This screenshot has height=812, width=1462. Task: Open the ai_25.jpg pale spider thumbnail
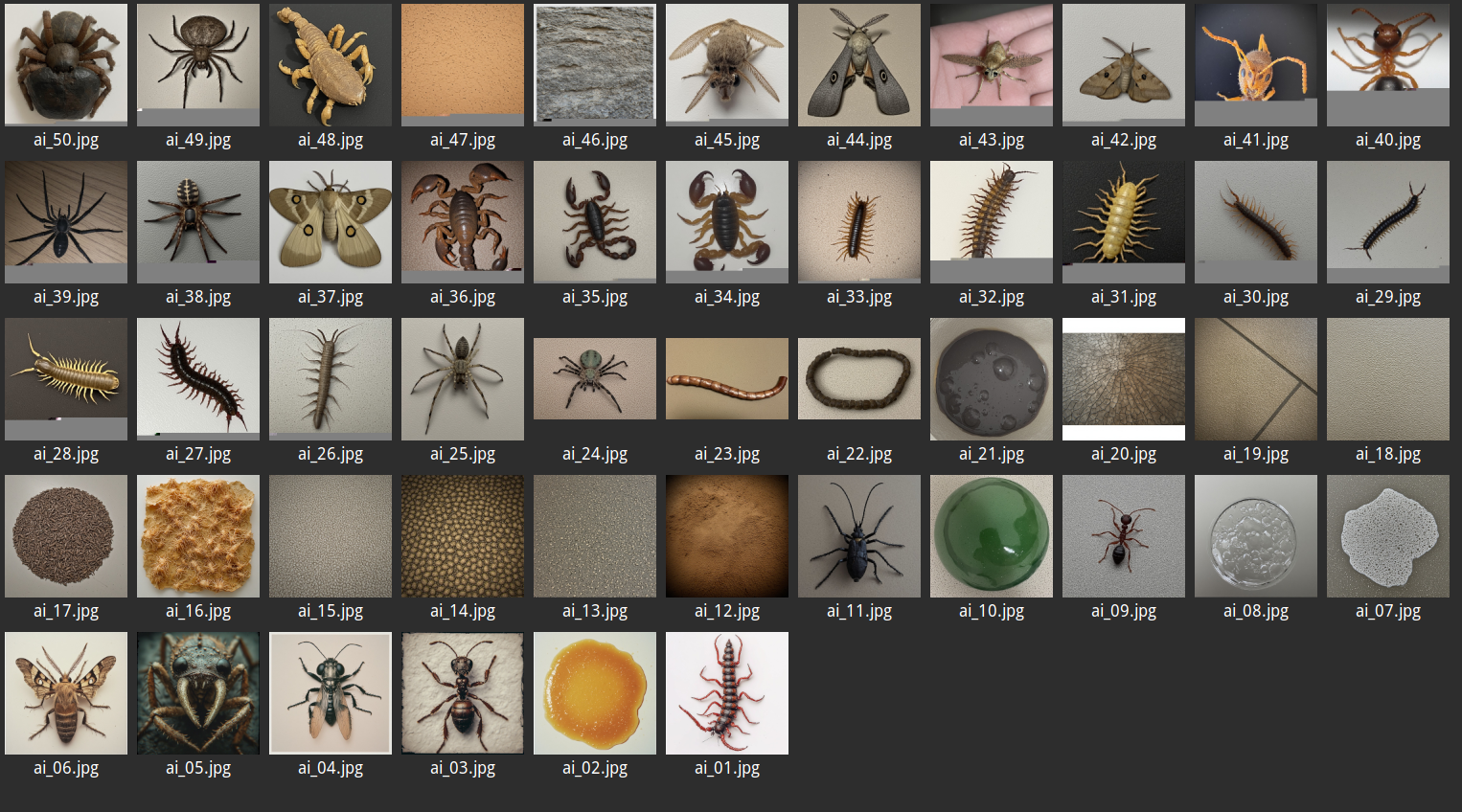click(x=463, y=379)
